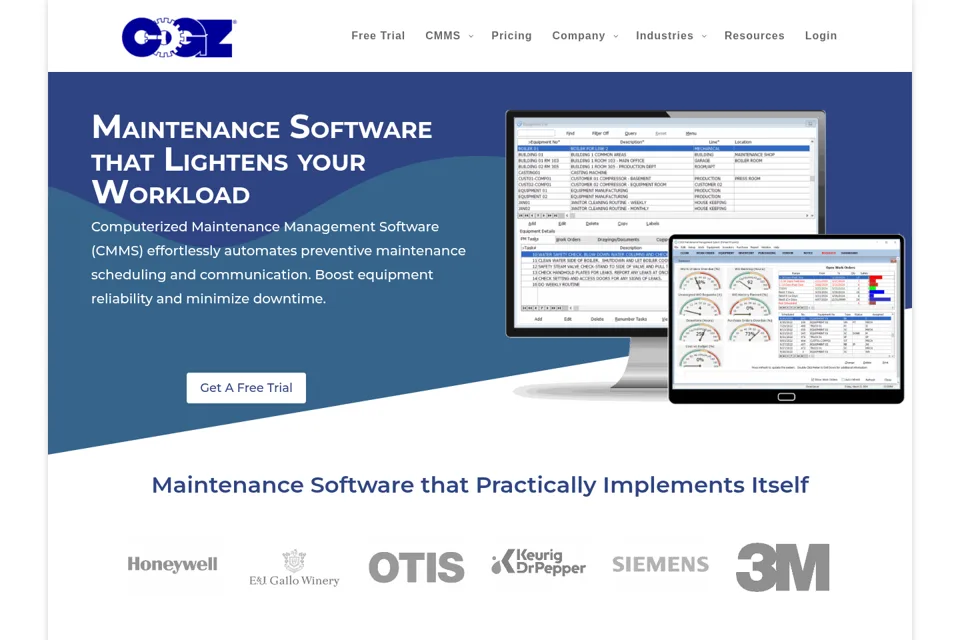Open the Login link
The height and width of the screenshot is (640, 960).
pyautogui.click(x=820, y=36)
